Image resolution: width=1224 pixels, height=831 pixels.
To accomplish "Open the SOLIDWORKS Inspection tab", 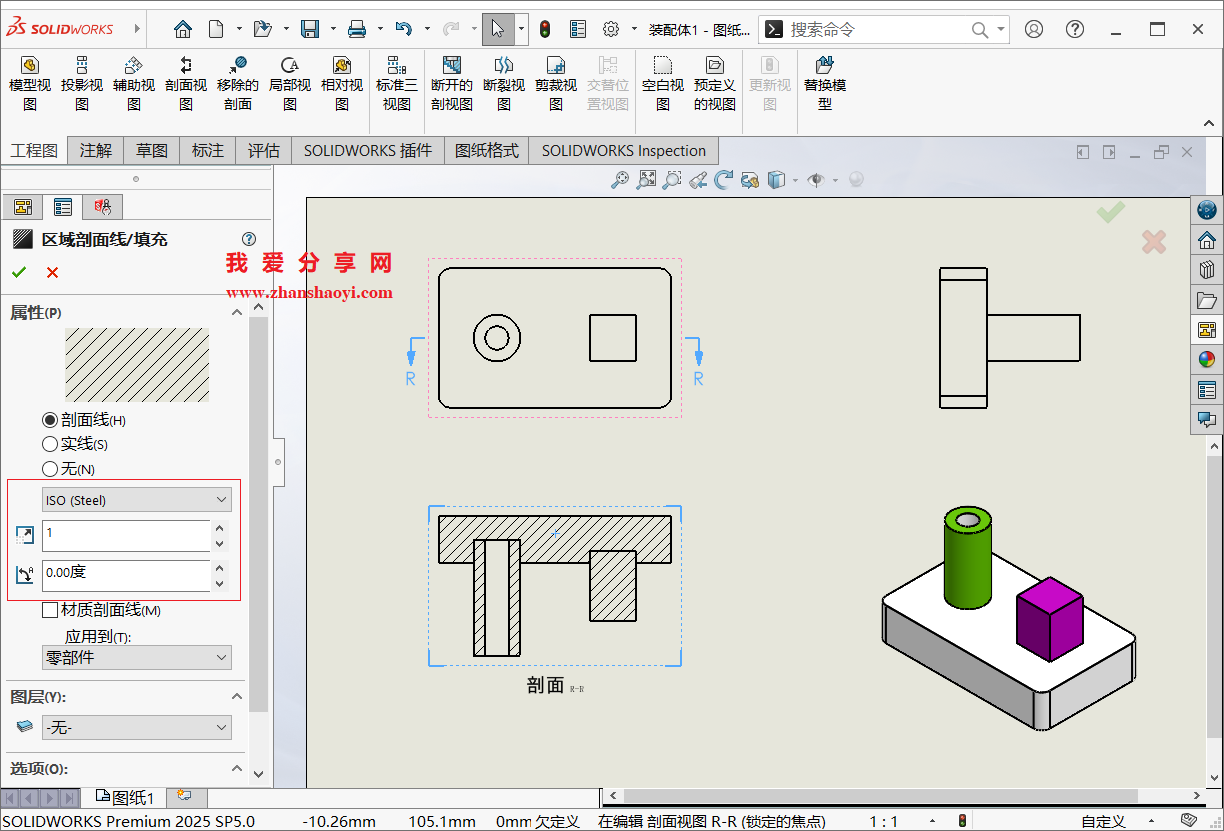I will point(624,151).
